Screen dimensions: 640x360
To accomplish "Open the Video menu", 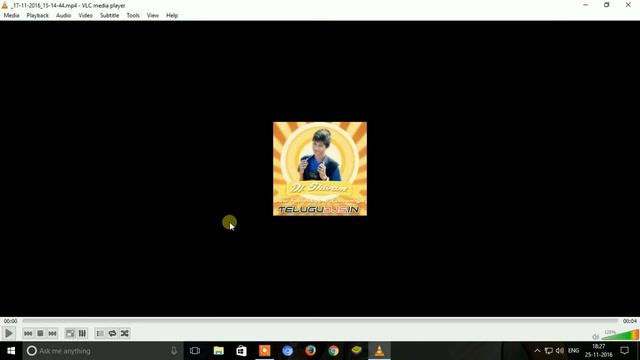I will (85, 16).
